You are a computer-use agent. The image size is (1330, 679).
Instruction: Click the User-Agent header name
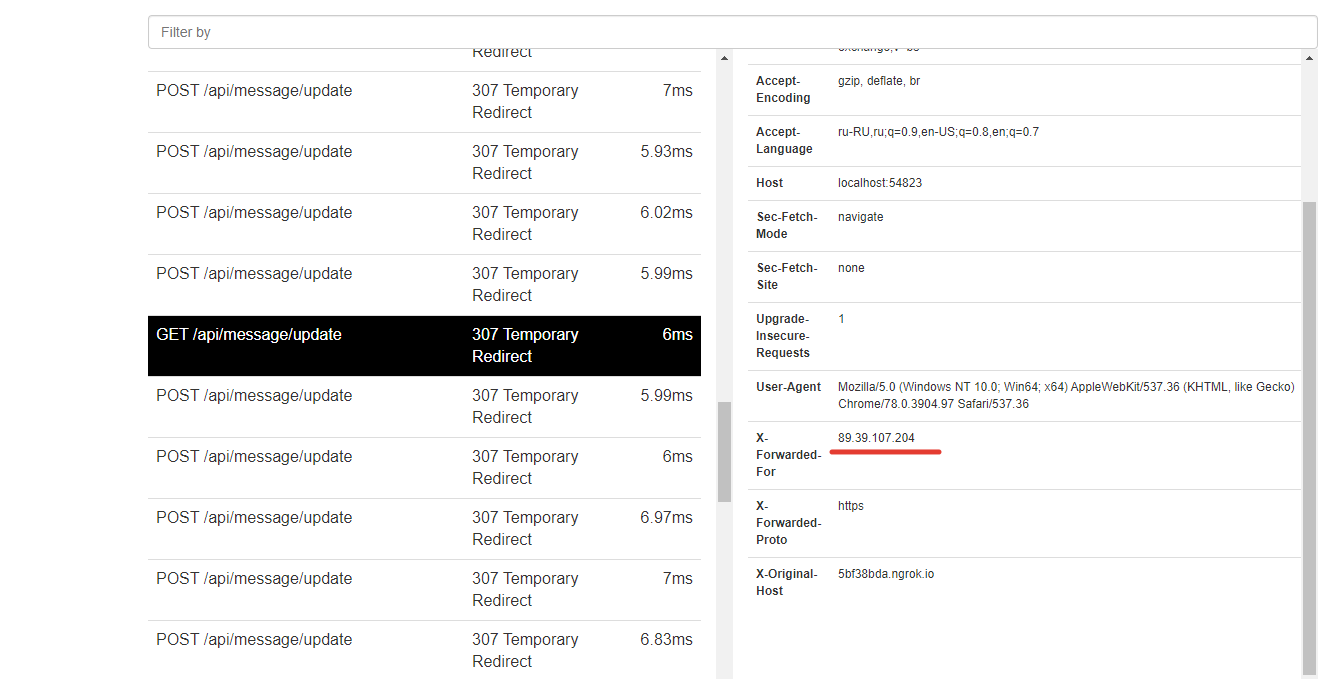(x=788, y=387)
